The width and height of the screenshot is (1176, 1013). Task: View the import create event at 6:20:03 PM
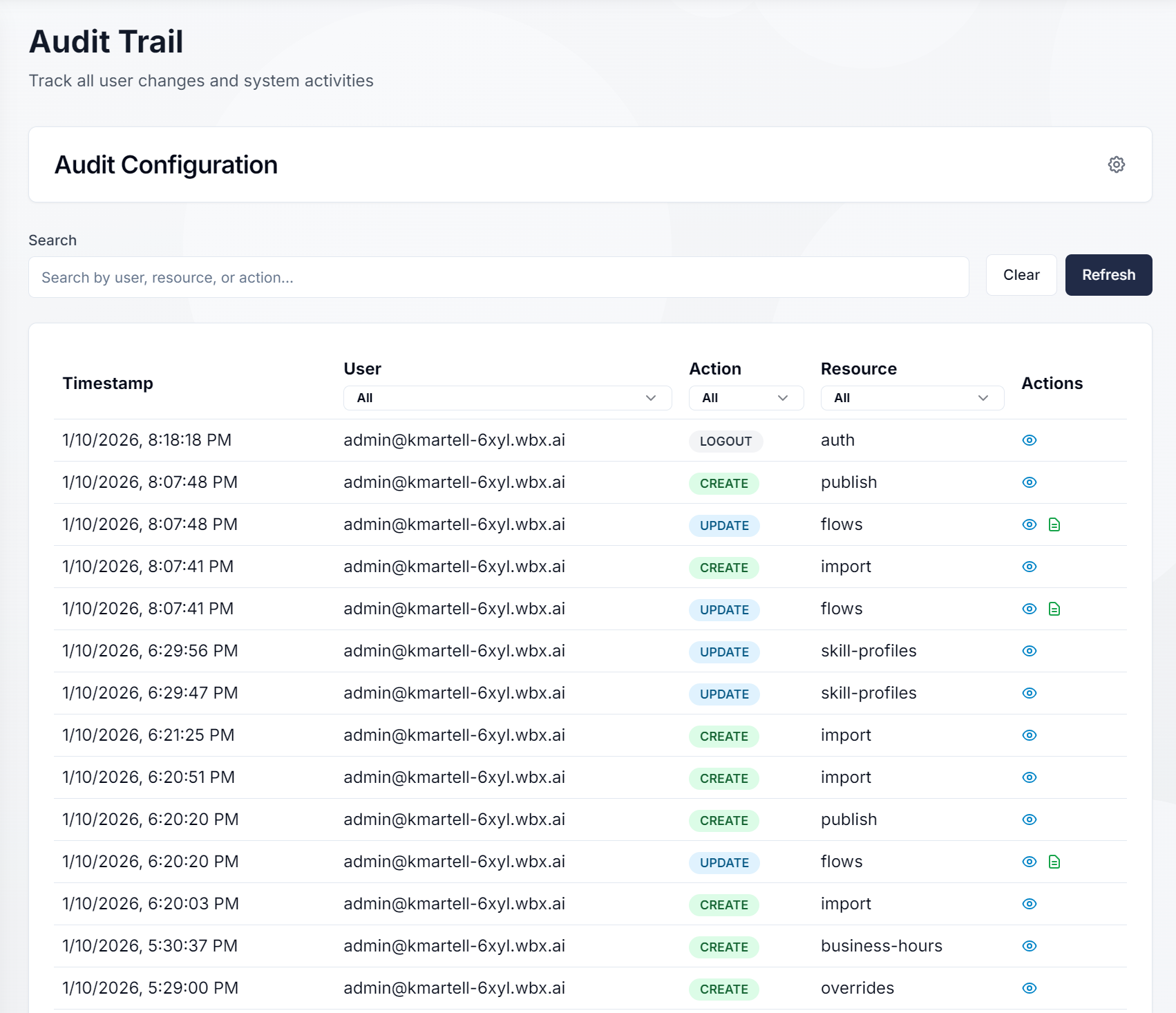coord(1029,904)
